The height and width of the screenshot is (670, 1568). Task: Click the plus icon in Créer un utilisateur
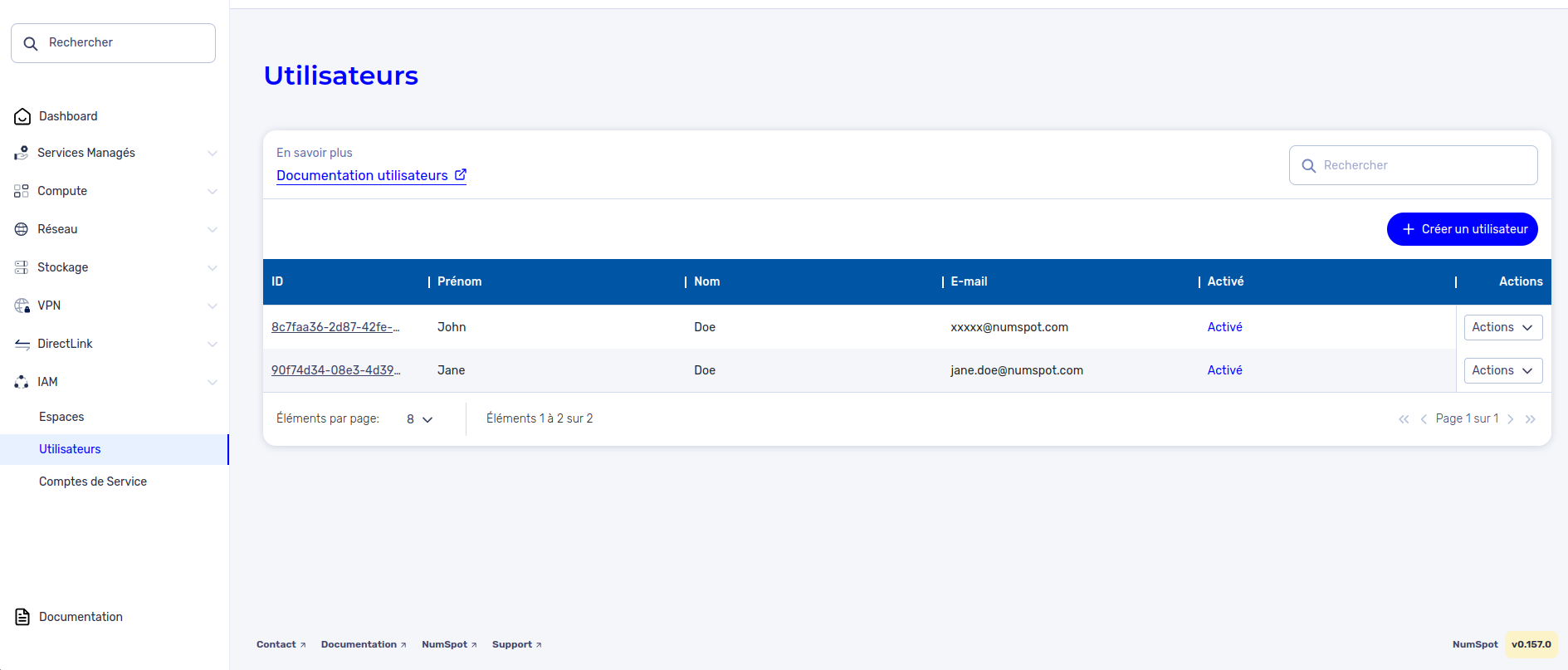click(x=1408, y=229)
